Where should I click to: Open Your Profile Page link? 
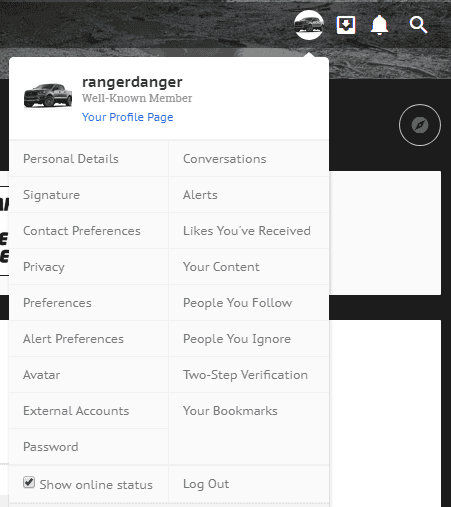[128, 117]
